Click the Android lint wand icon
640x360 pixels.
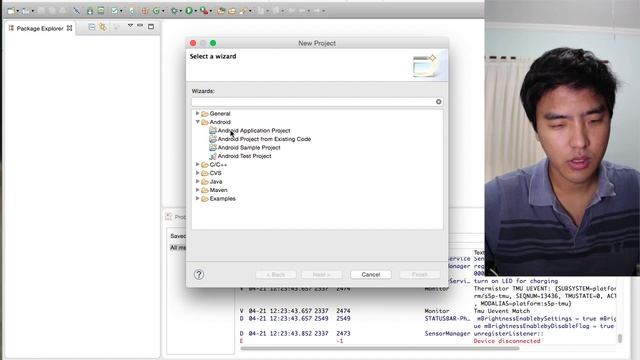point(76,11)
